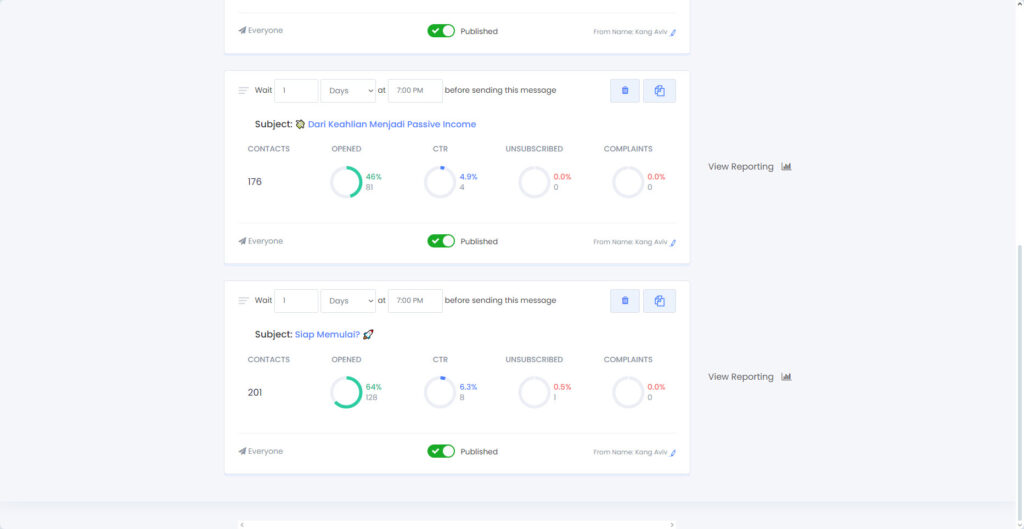
Task: Open subject link Siap Memulai?
Action: (x=327, y=335)
